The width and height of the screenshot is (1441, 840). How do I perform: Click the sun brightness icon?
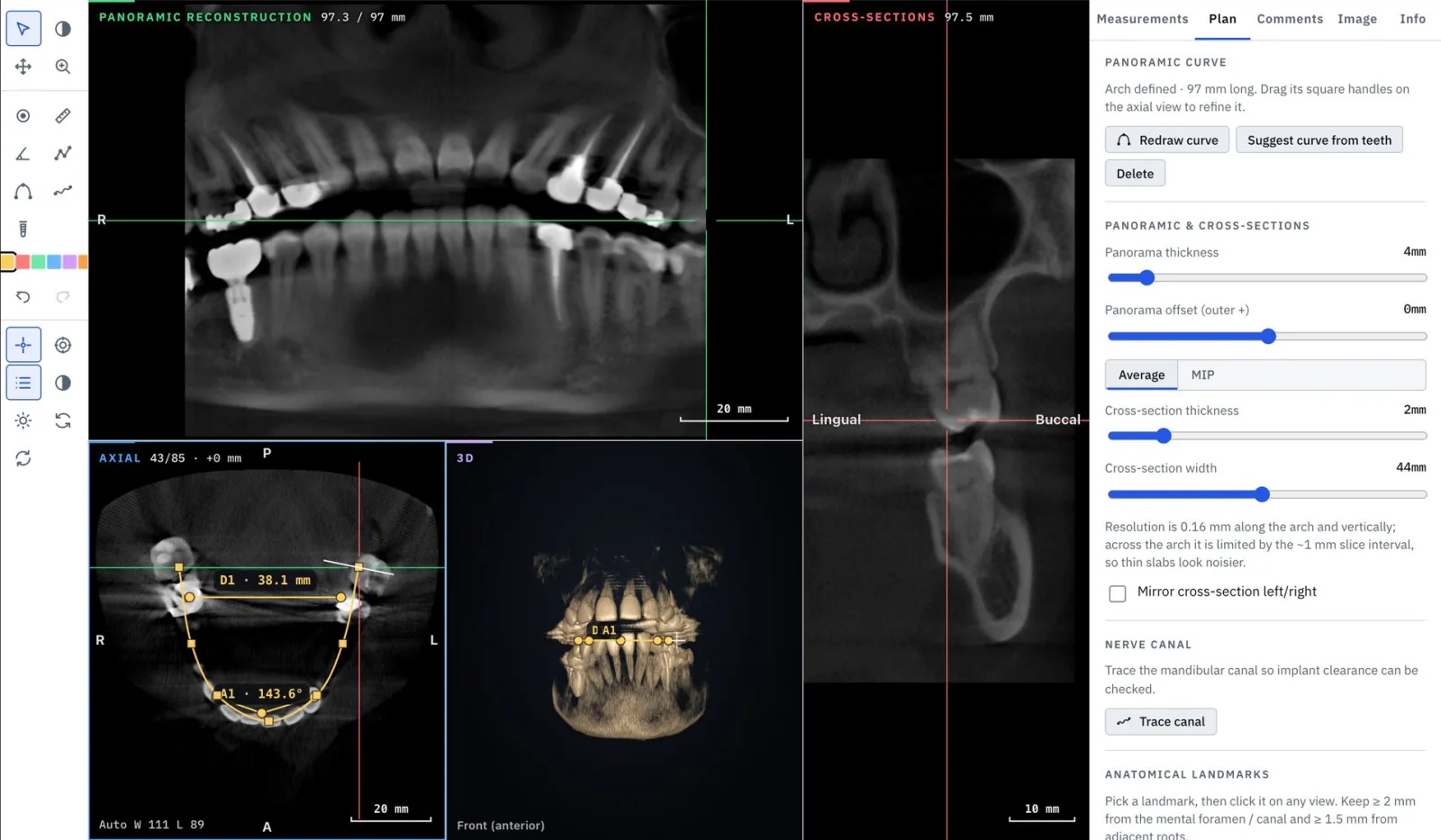23,421
